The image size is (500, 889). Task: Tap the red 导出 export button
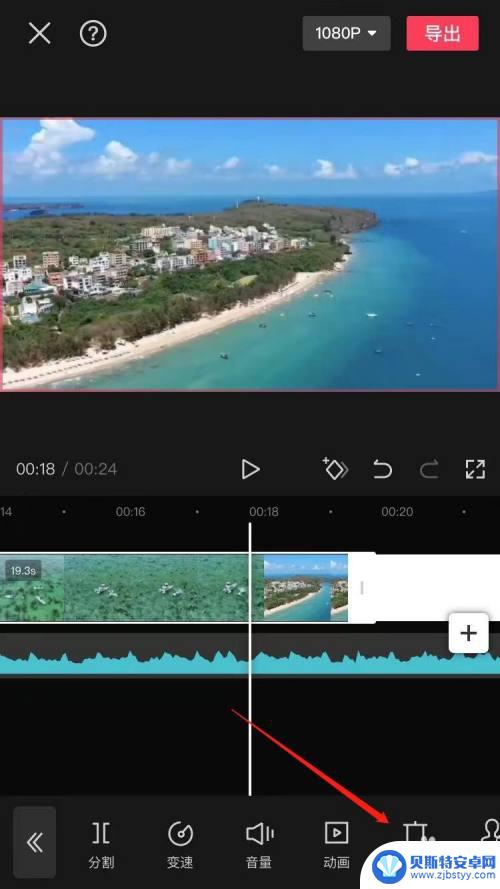click(442, 33)
